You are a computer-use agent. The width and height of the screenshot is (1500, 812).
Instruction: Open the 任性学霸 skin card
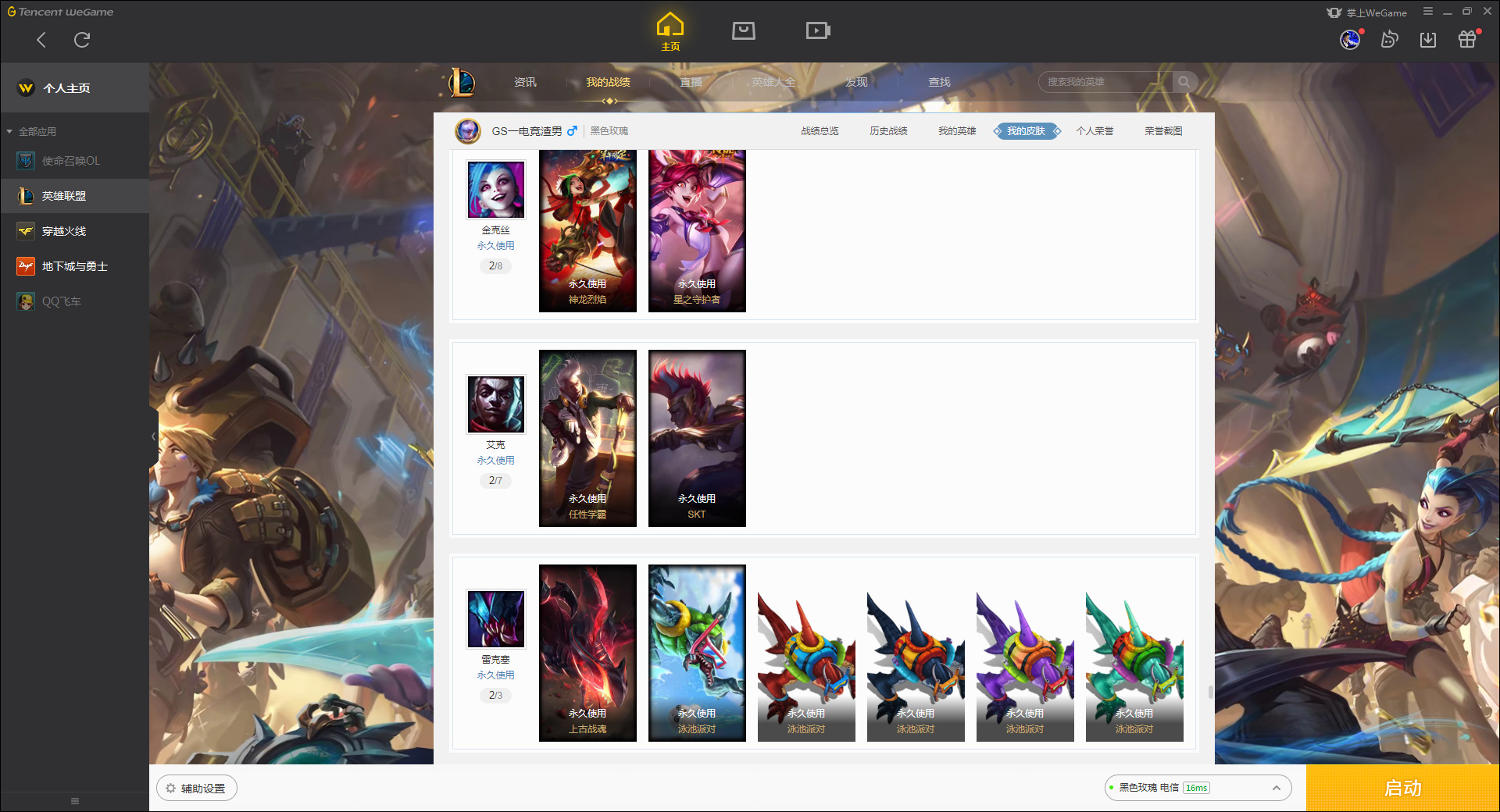587,438
